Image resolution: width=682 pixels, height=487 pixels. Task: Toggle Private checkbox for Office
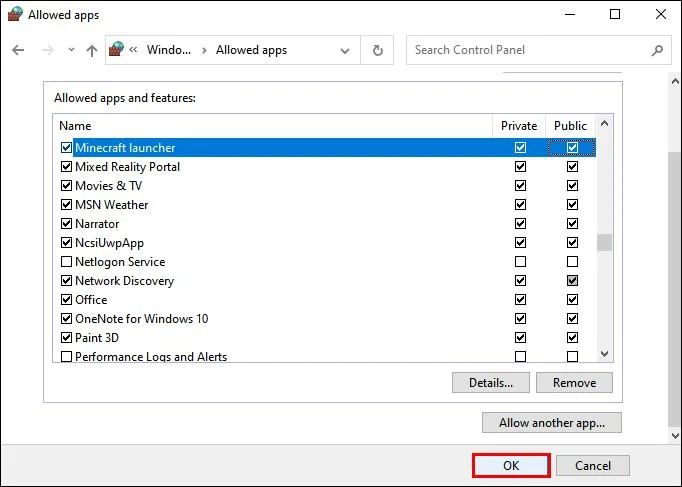point(520,300)
